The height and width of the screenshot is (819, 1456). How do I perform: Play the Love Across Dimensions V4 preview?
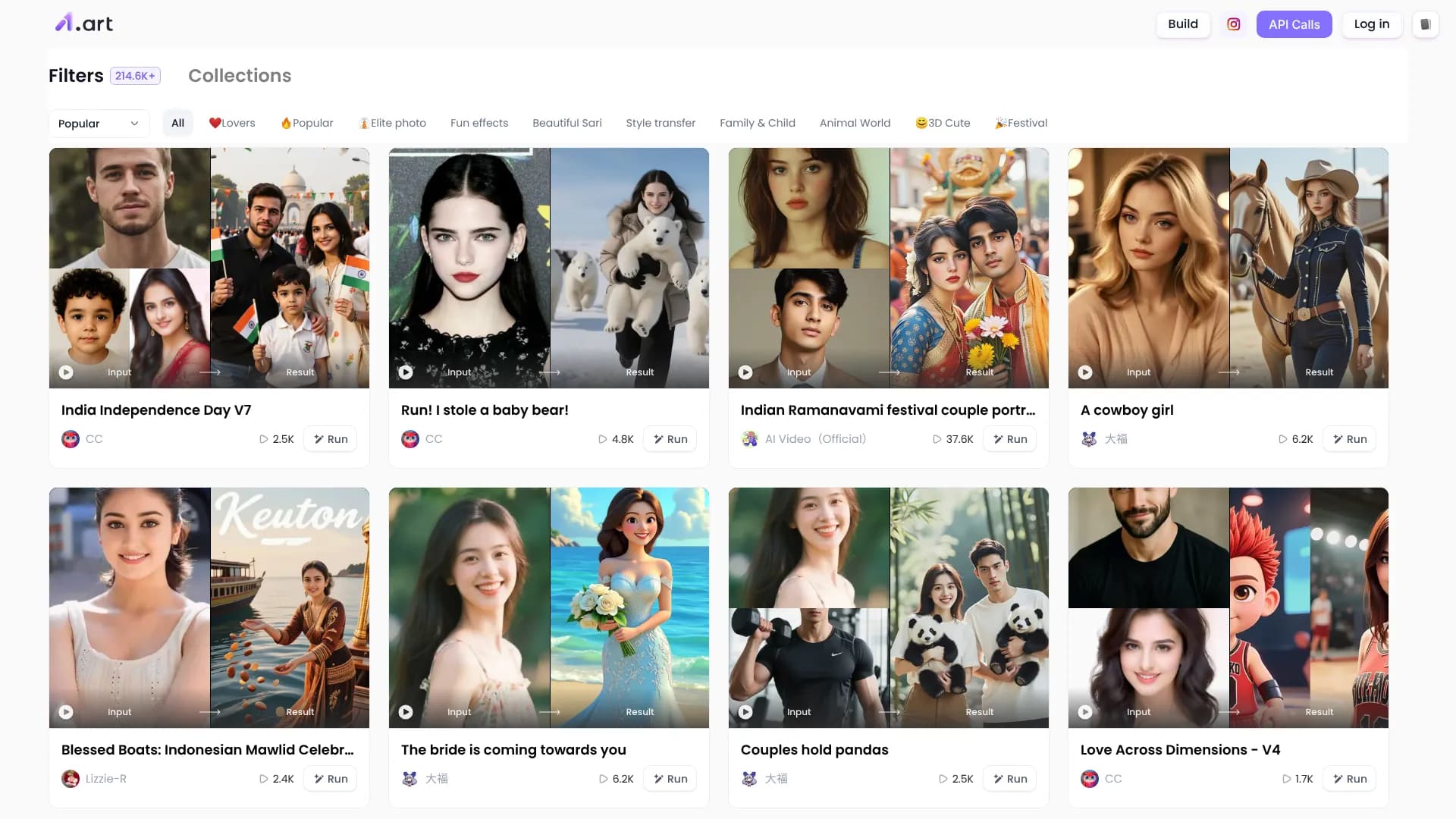1085,712
